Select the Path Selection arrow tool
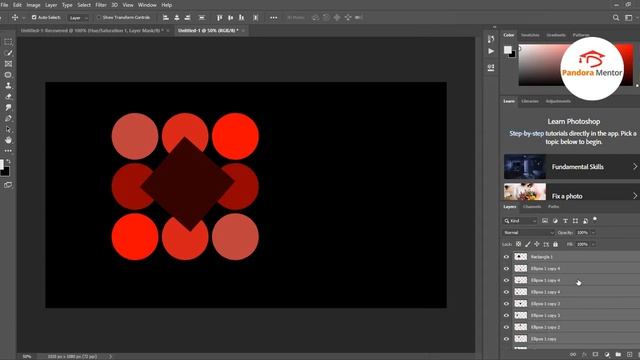Screen dimensions: 640x360 8,129
